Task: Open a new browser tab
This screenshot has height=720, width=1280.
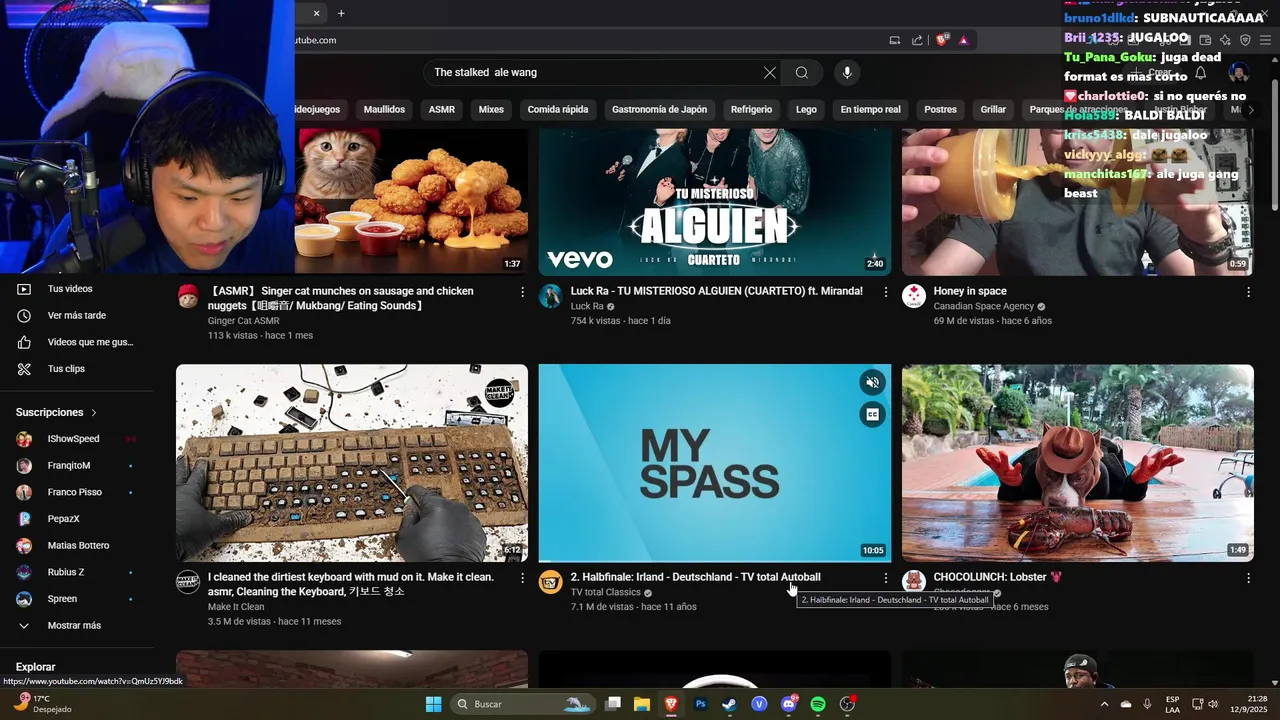Action: tap(341, 13)
